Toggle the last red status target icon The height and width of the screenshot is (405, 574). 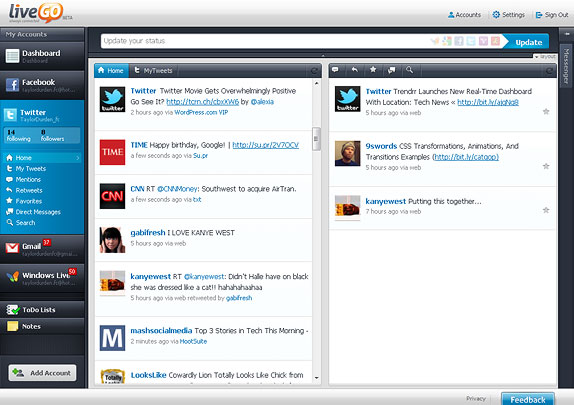(495, 41)
